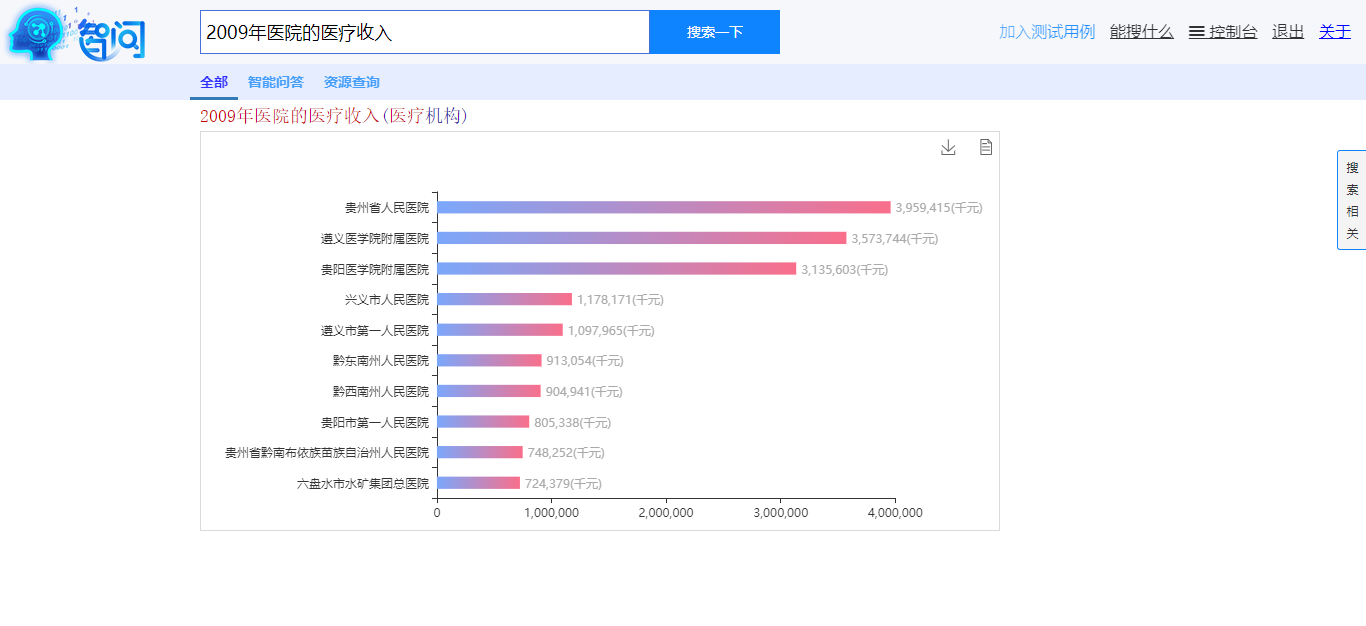
Task: Open the 能搜什么 link
Action: [x=1141, y=32]
